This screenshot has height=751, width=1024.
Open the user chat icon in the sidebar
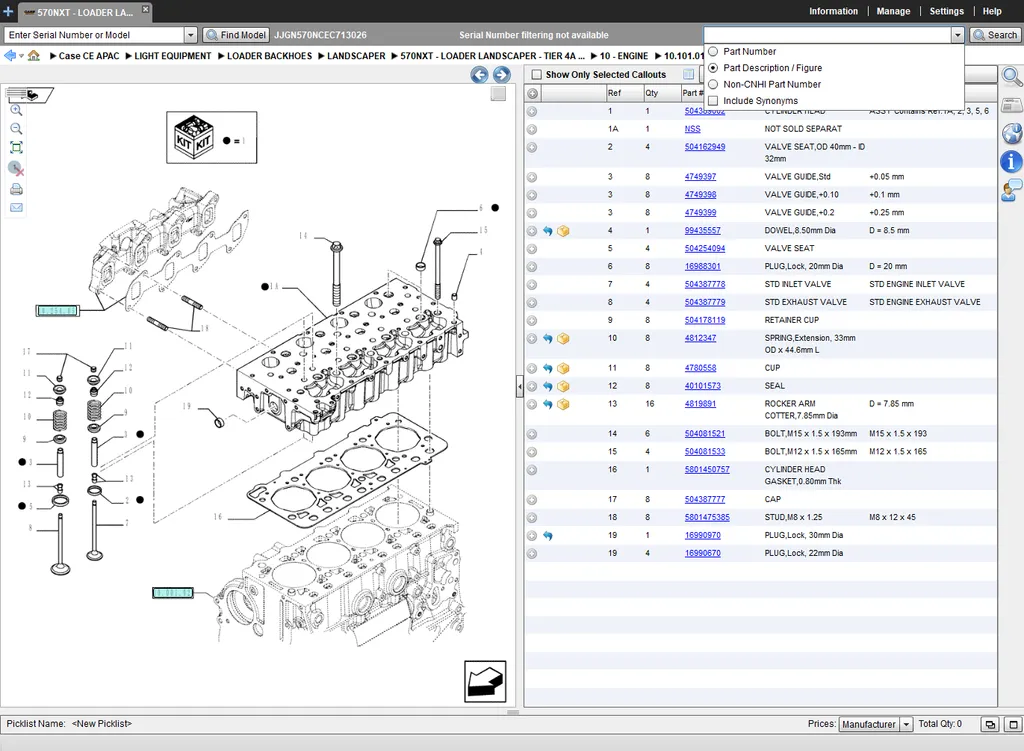[x=1012, y=191]
